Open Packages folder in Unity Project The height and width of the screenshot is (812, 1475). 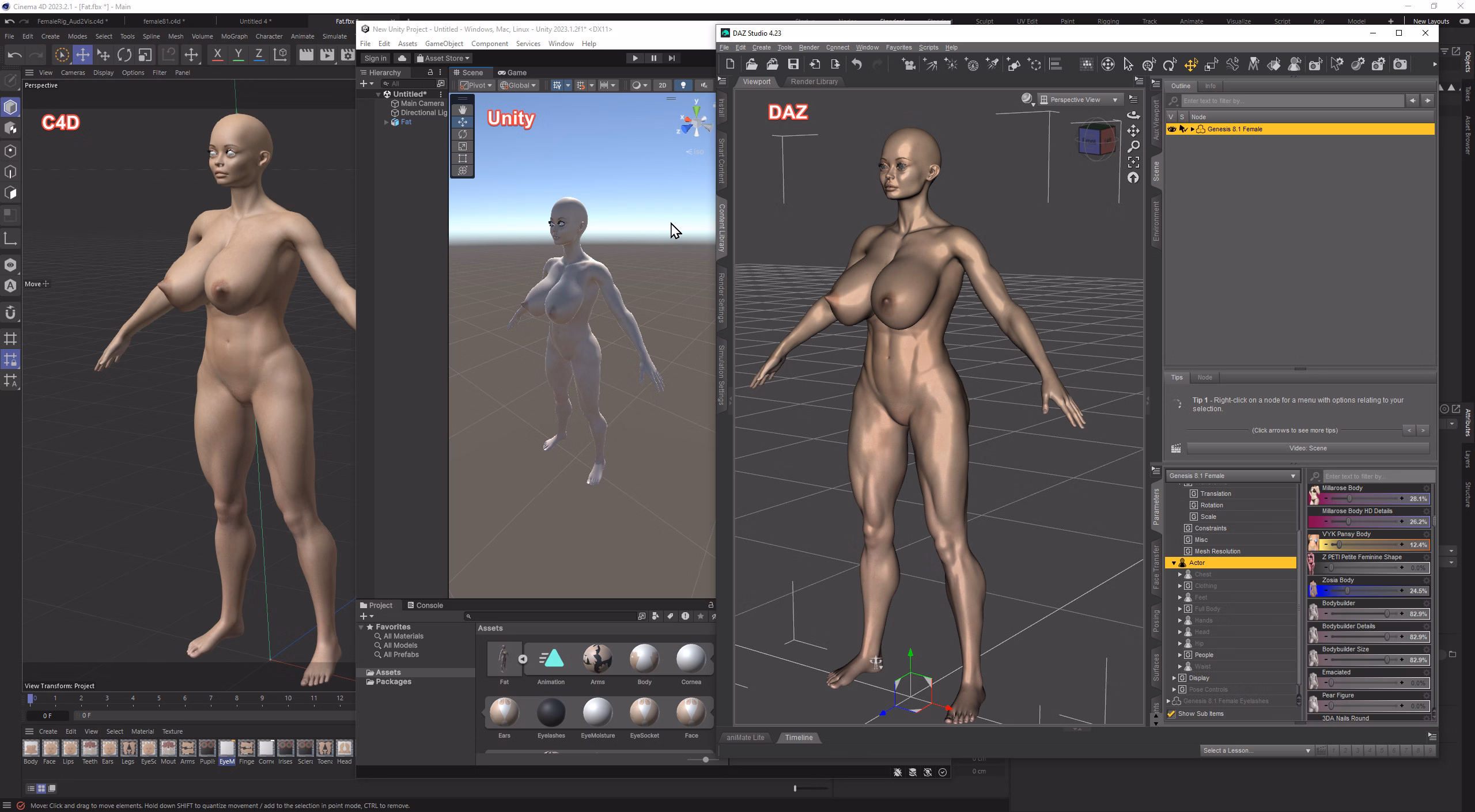pyautogui.click(x=393, y=682)
